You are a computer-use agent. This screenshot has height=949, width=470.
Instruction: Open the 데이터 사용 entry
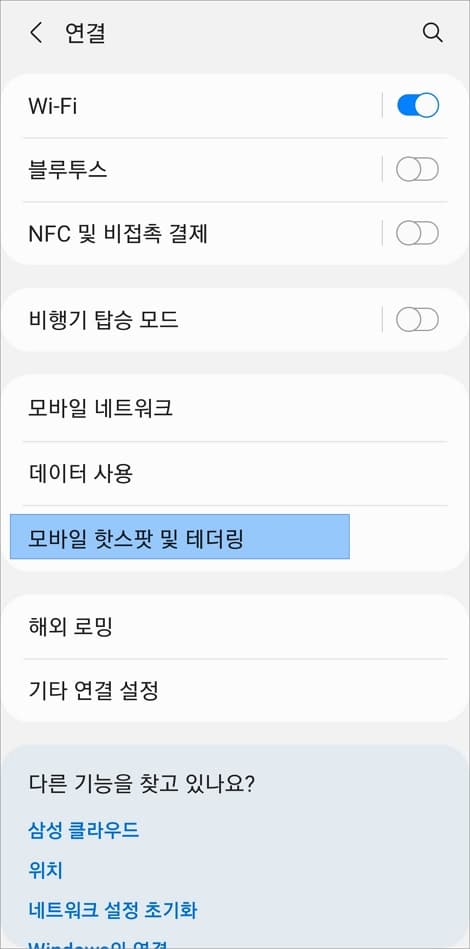(x=235, y=473)
